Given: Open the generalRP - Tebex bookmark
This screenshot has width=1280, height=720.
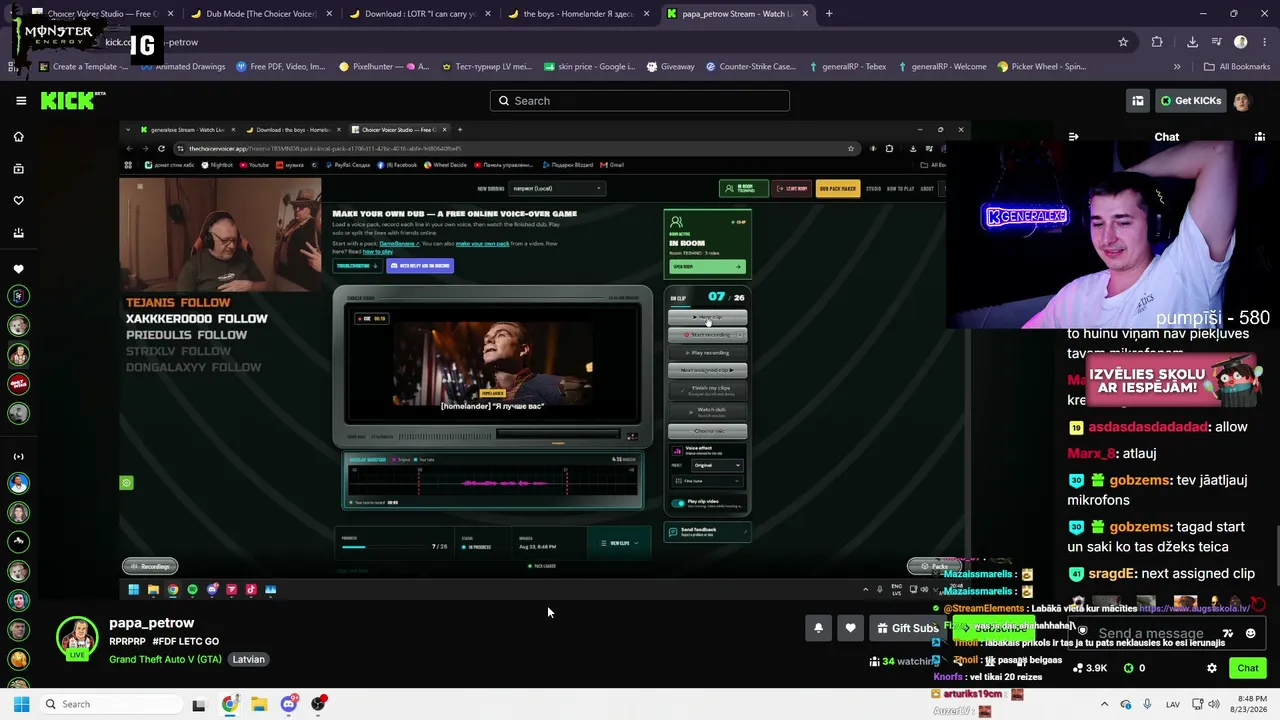Looking at the screenshot, I should [847, 67].
